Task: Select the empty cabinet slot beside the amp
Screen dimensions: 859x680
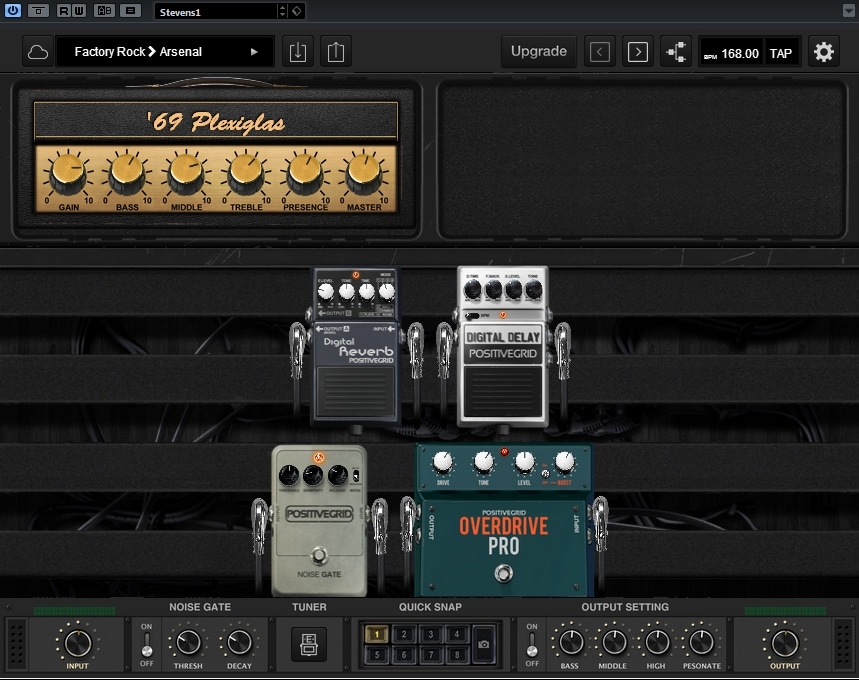Action: [x=643, y=160]
